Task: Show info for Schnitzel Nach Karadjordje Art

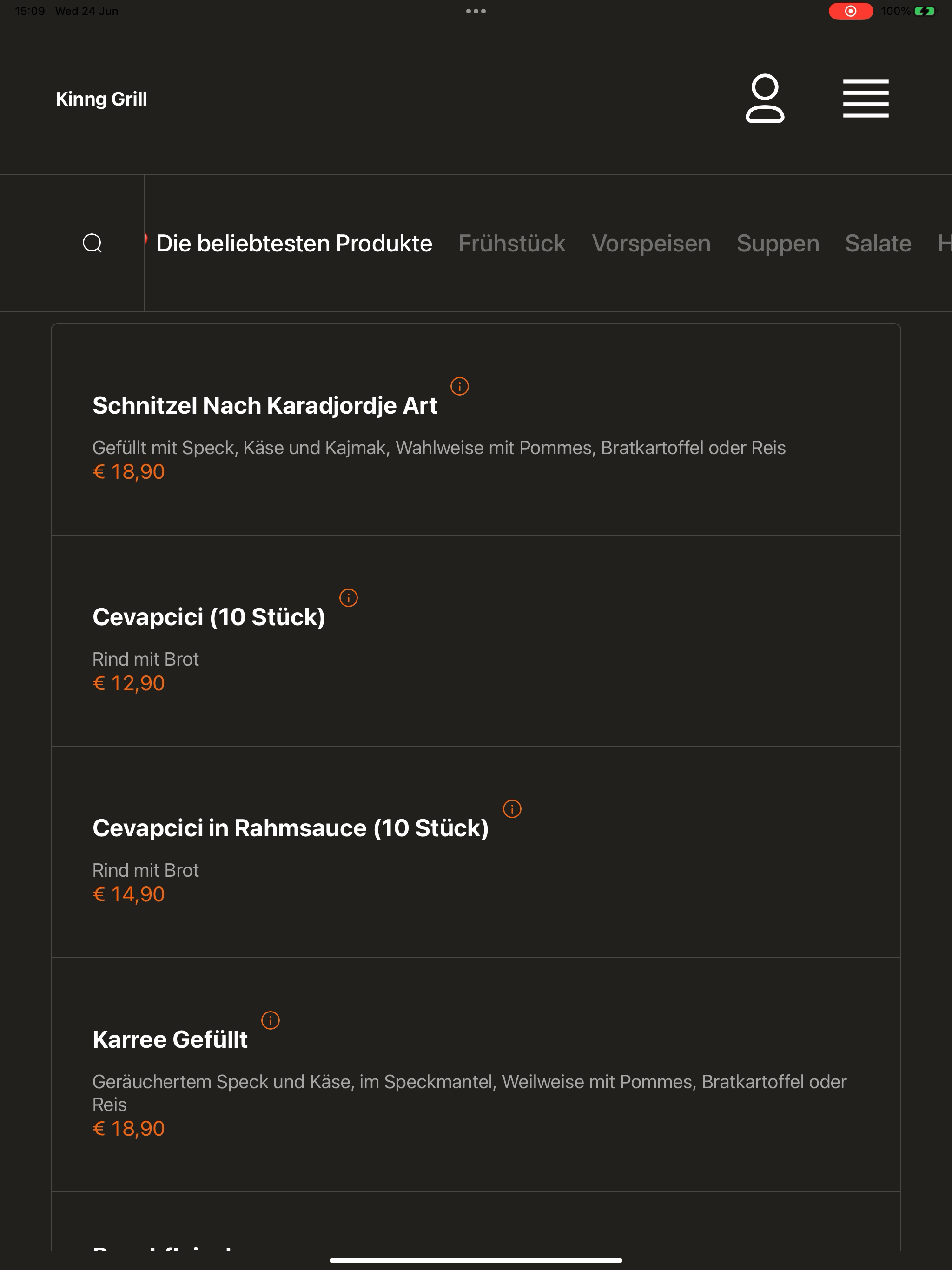Action: click(459, 386)
